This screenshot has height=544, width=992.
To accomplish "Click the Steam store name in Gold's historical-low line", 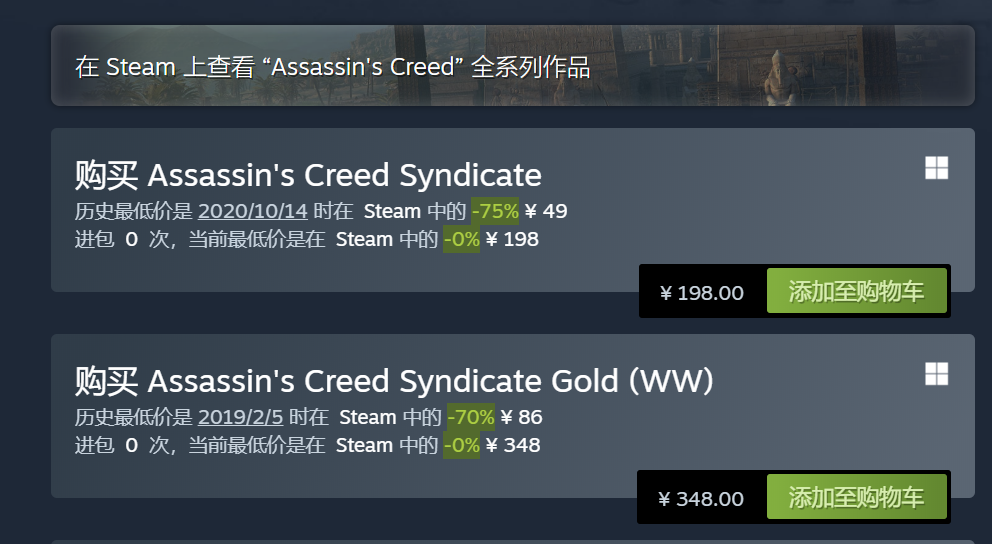I will [x=368, y=417].
